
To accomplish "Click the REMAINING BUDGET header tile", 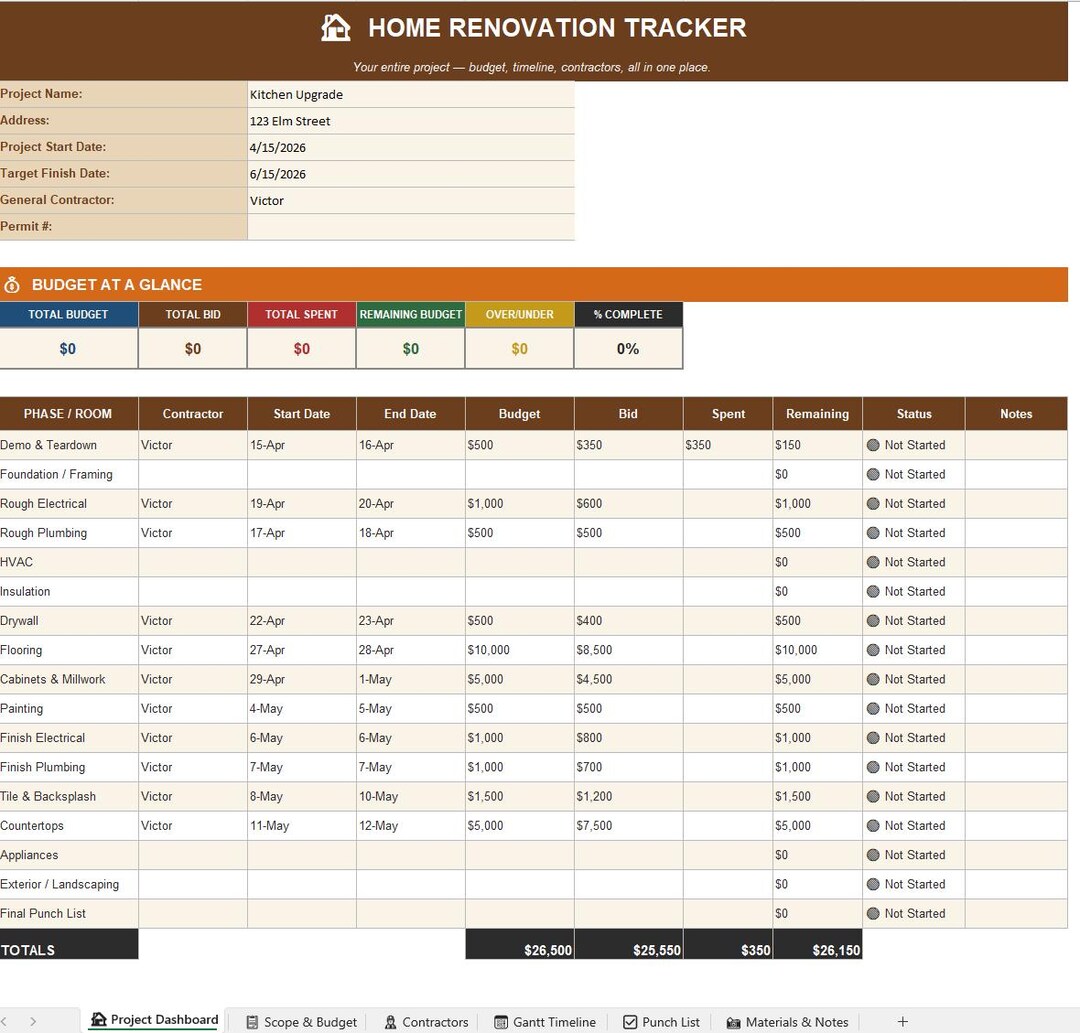I will (x=411, y=315).
